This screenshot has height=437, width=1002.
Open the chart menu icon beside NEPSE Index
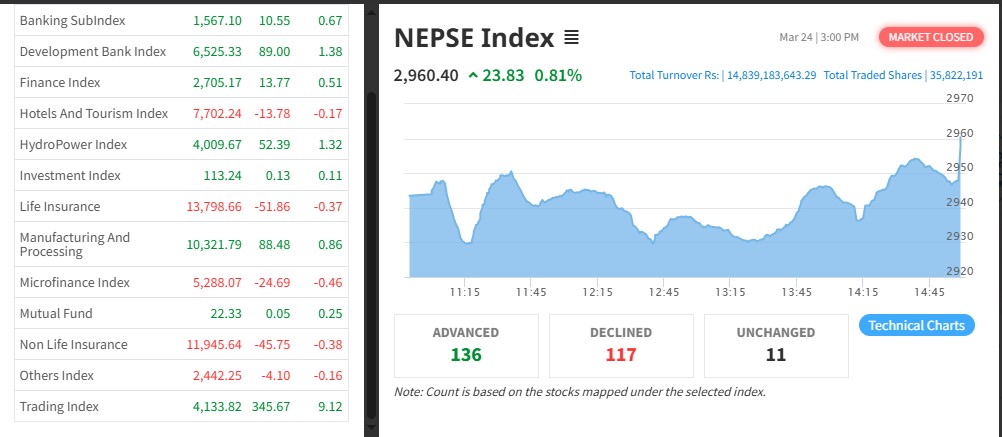click(571, 38)
